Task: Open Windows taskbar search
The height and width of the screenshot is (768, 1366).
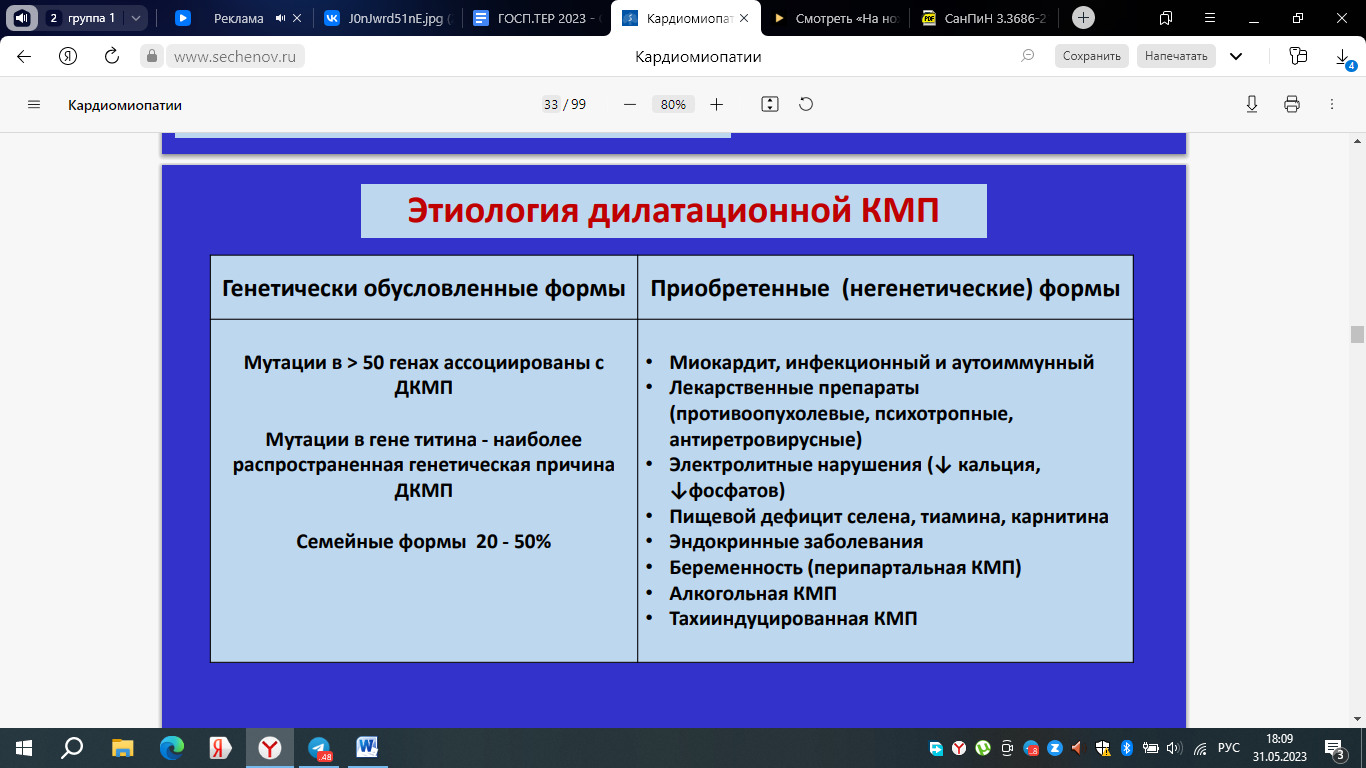Action: (x=72, y=747)
